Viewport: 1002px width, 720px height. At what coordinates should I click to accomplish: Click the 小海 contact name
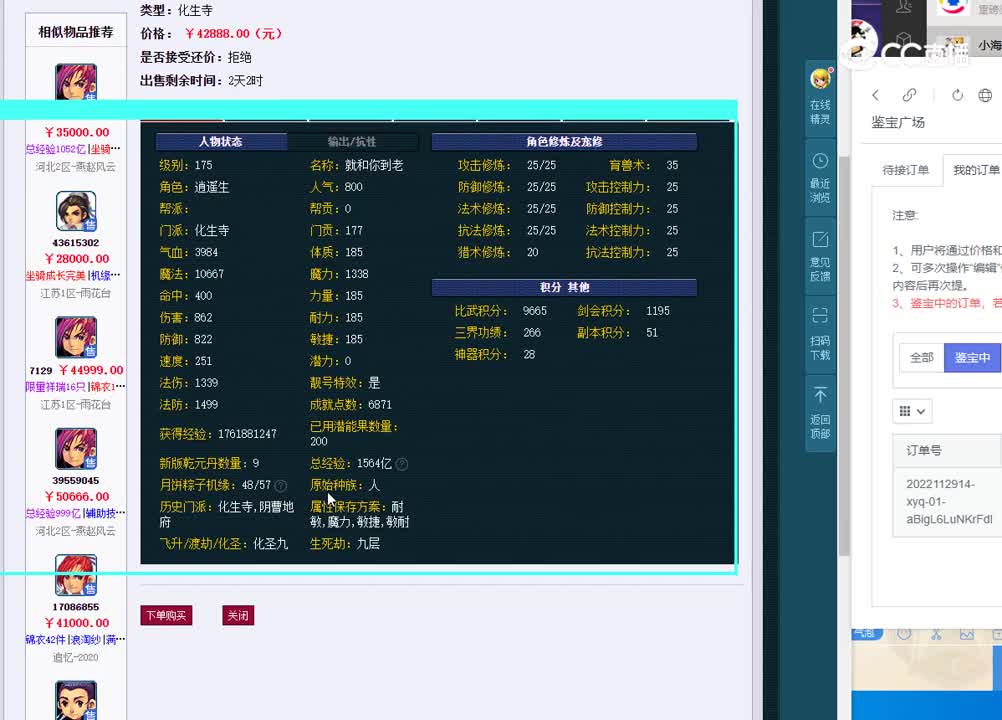point(990,46)
